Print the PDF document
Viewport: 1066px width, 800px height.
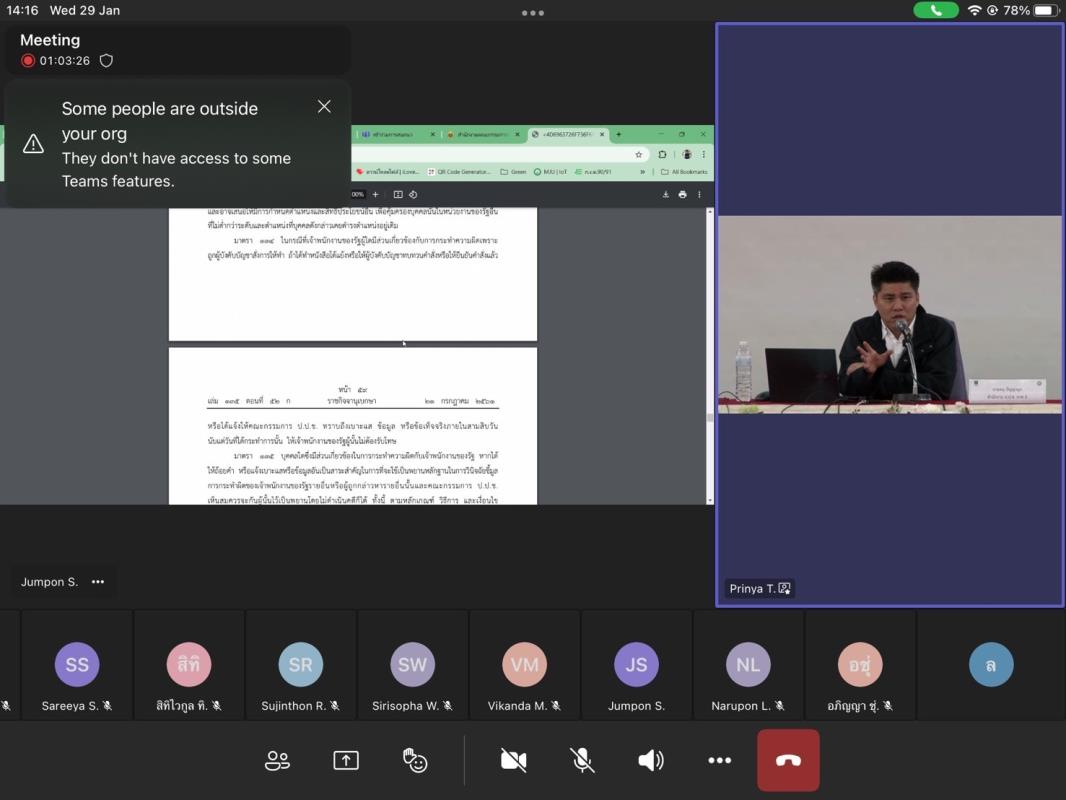point(683,194)
